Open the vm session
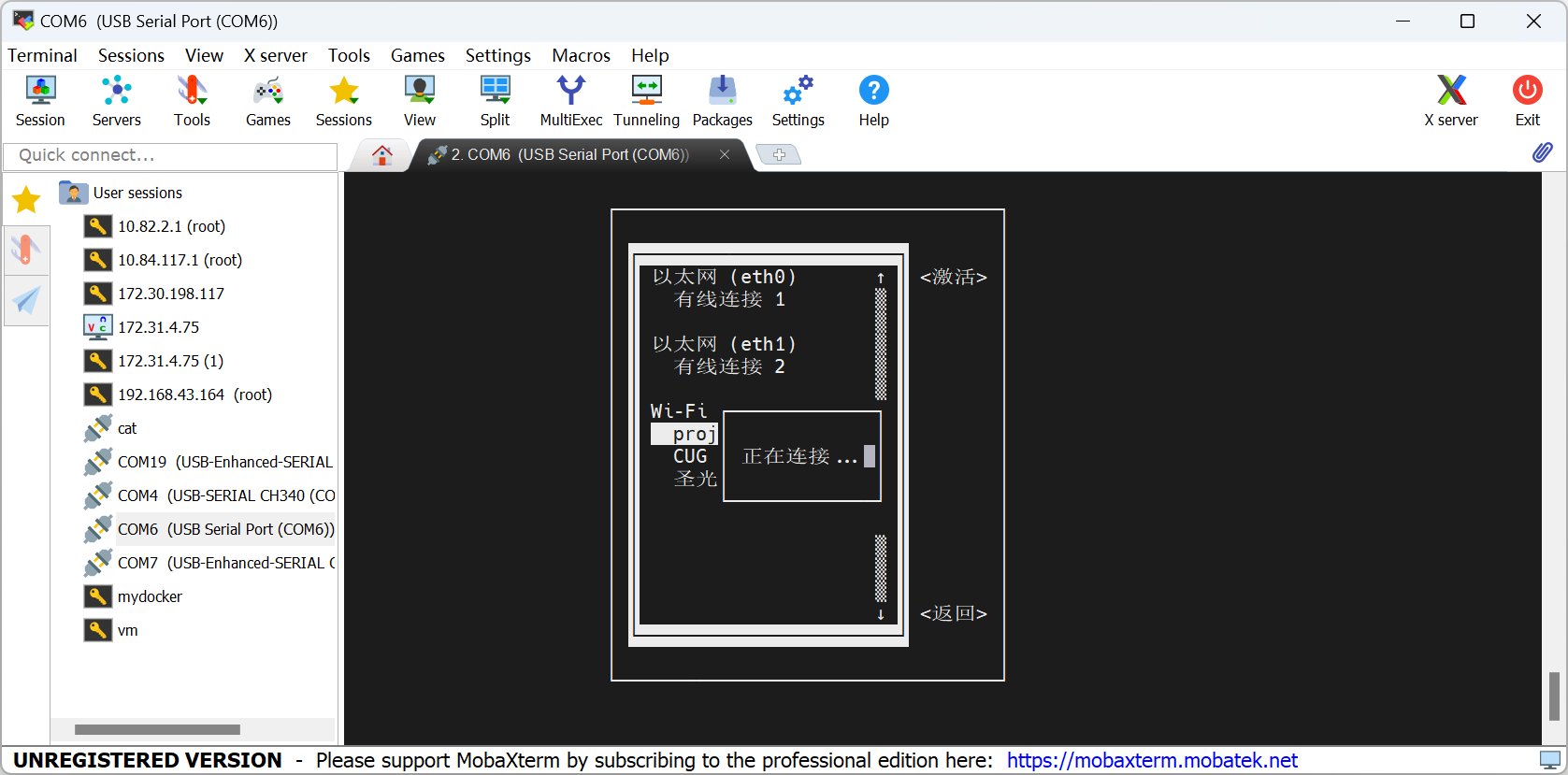 [111, 630]
